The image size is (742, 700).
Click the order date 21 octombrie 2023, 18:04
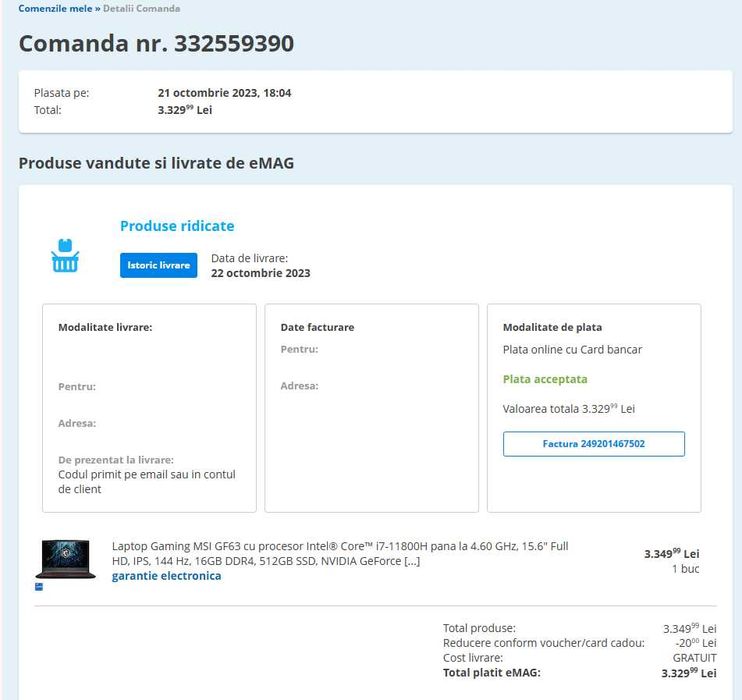click(x=224, y=93)
